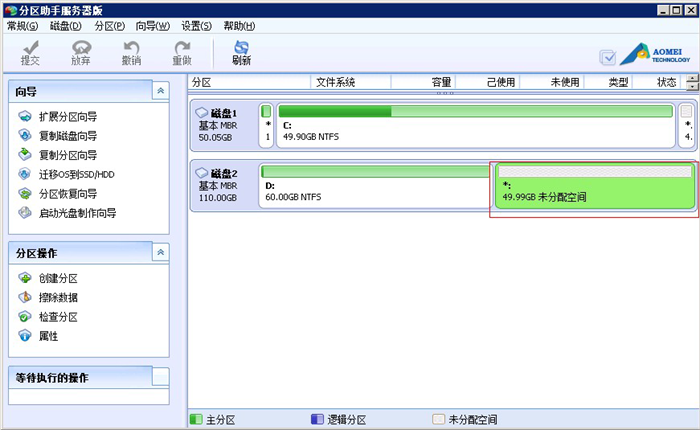The image size is (700, 430).
Task: Collapse the 分区操作 panel
Action: 161,252
